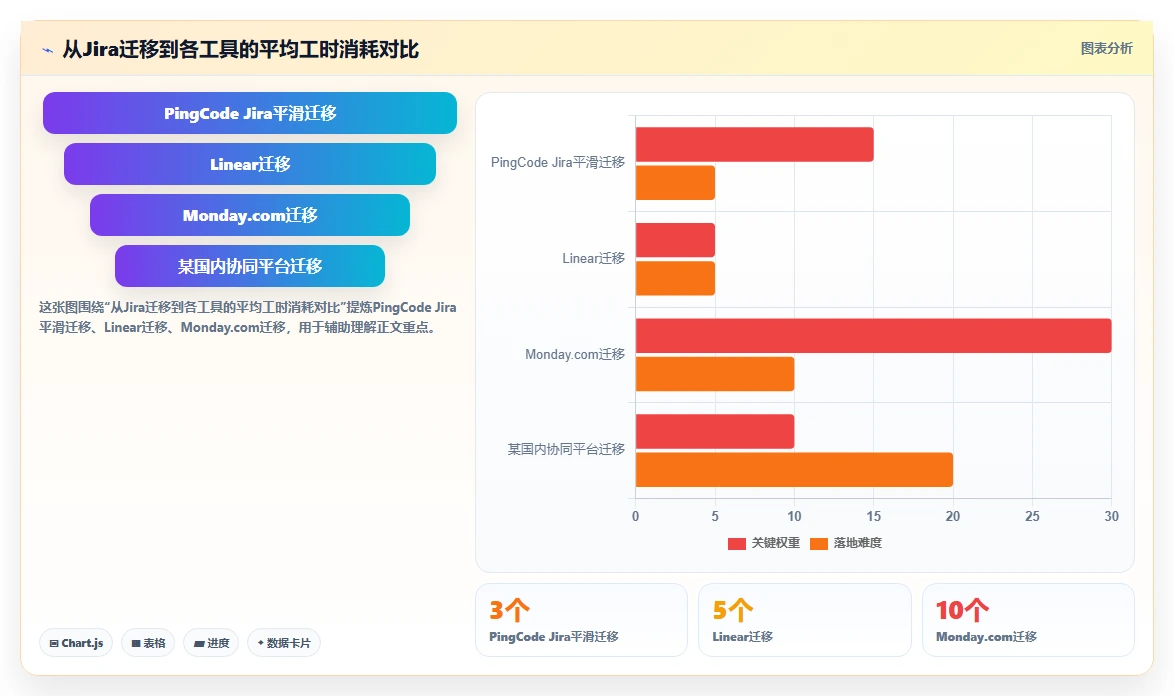Click the red bar for PingCode Jira平滑迁移
This screenshot has width=1174, height=696.
[755, 144]
